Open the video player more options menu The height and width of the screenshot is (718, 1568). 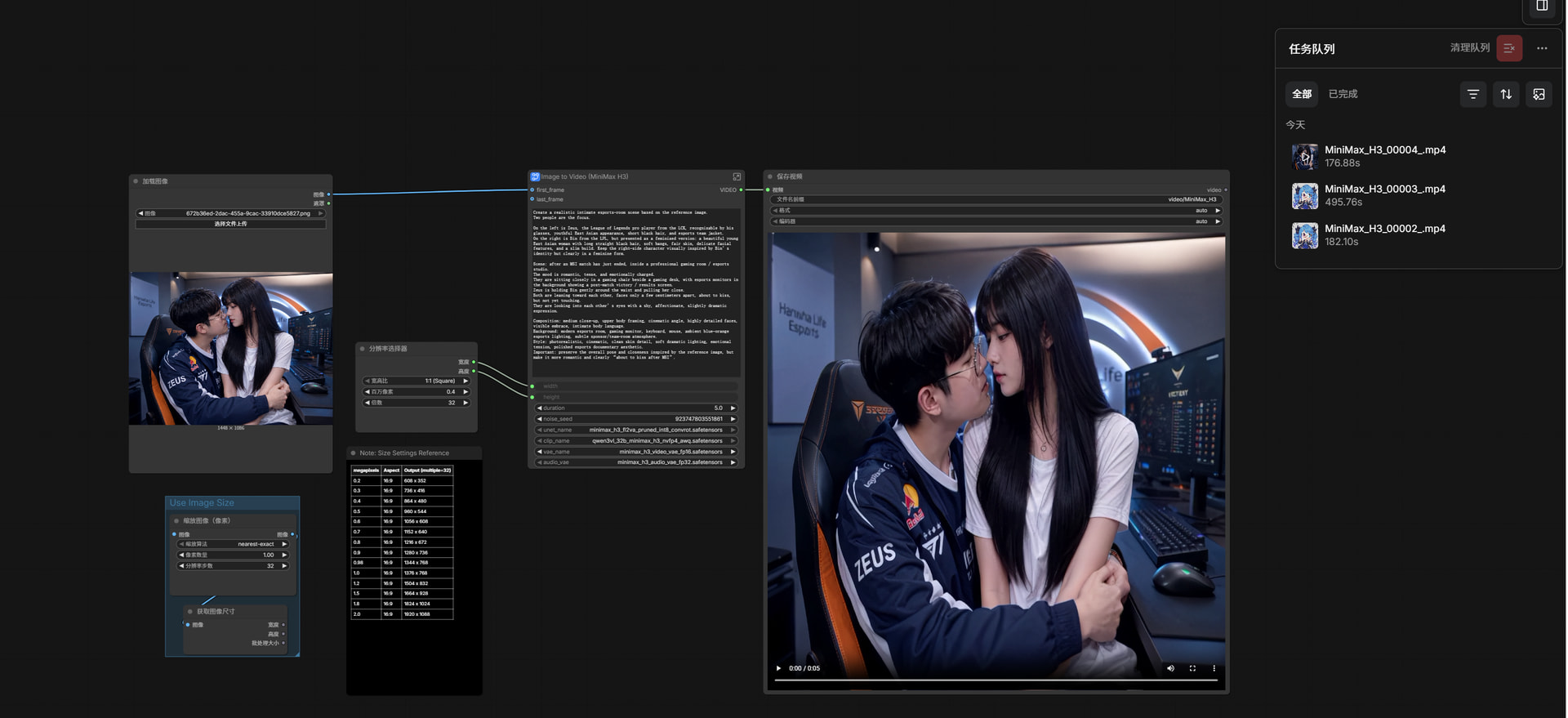point(1214,668)
